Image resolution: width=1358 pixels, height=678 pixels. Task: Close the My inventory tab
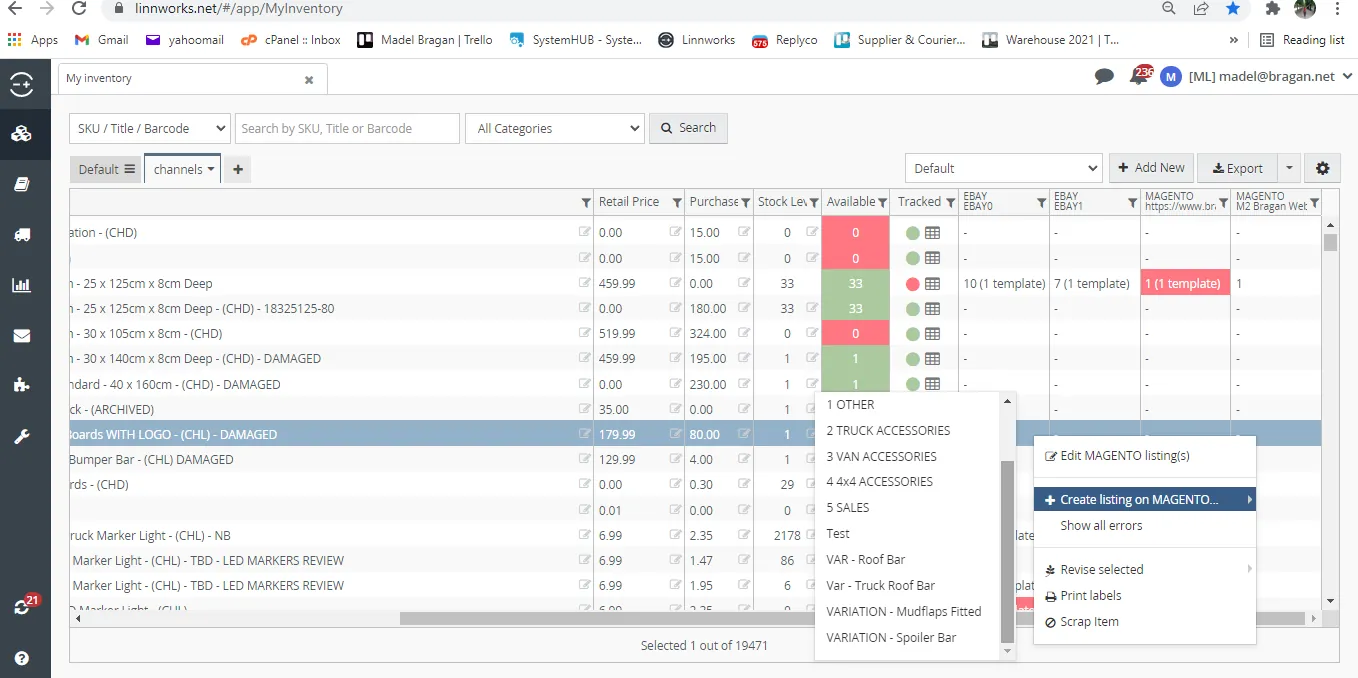point(309,80)
